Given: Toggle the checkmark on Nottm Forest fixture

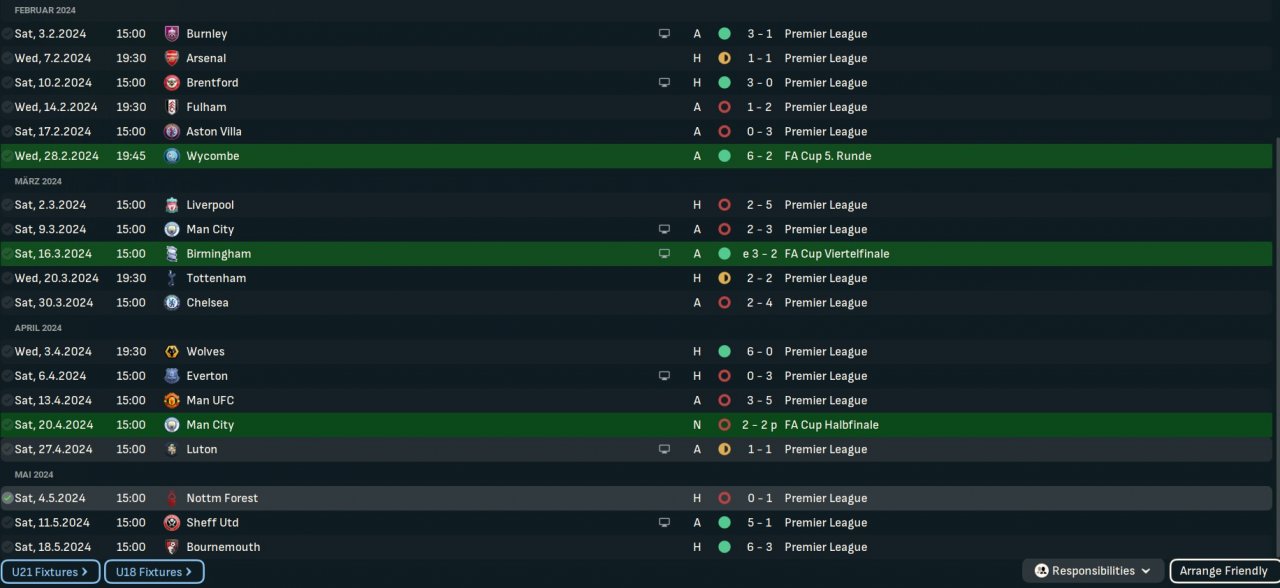Looking at the screenshot, I should (x=7, y=498).
